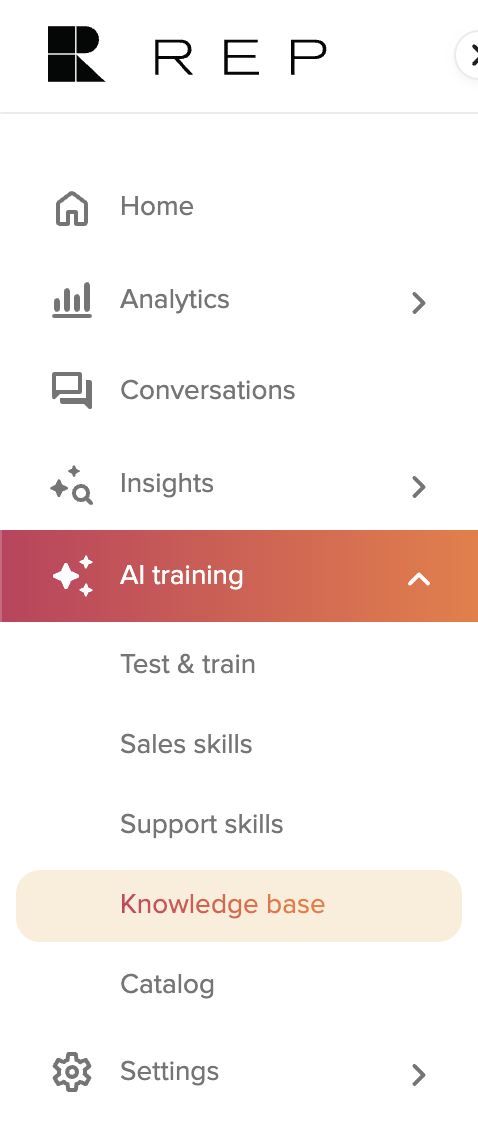Go to Sales skills
Image resolution: width=478 pixels, height=1134 pixels.
(186, 743)
